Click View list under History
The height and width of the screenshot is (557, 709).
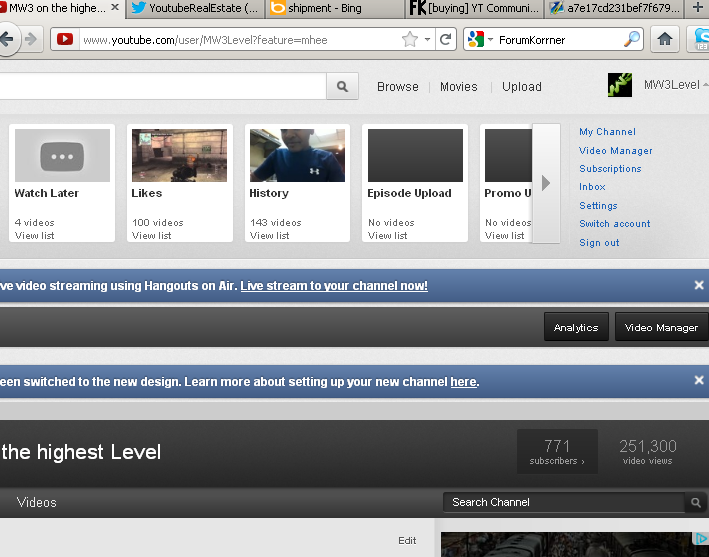269,236
